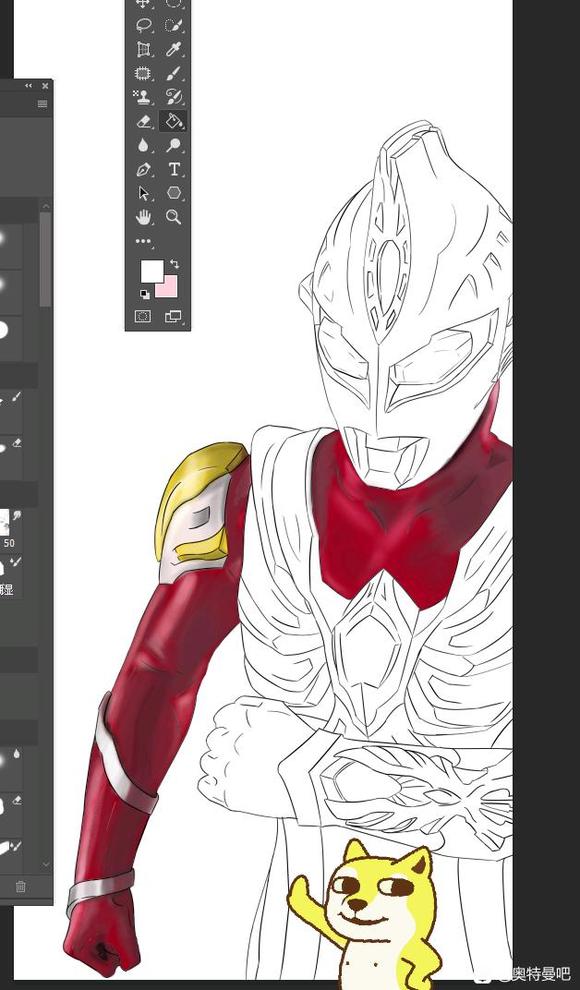Viewport: 580px width, 990px height.
Task: Select the Art History Brush tool
Action: pos(174,97)
